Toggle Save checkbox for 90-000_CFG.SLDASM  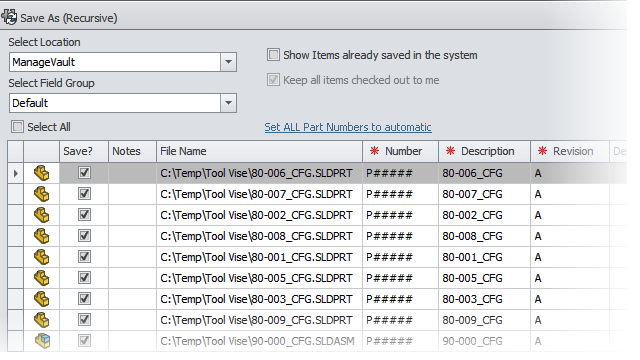84,340
